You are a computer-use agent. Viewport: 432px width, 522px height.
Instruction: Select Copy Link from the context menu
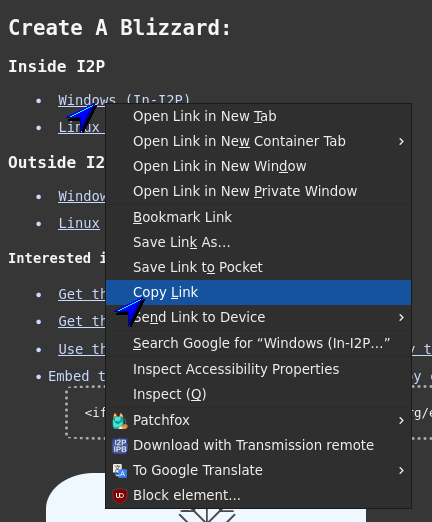click(258, 292)
